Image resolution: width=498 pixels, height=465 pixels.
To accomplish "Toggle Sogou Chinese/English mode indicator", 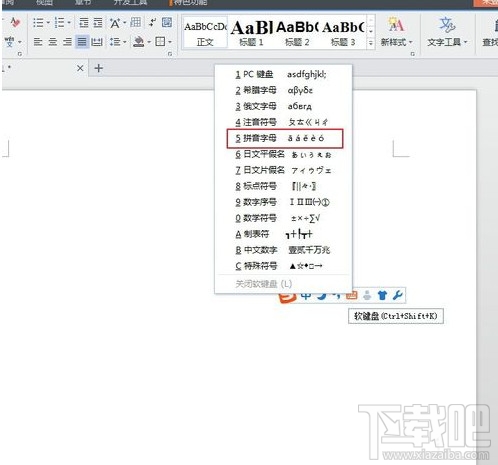I will point(306,296).
